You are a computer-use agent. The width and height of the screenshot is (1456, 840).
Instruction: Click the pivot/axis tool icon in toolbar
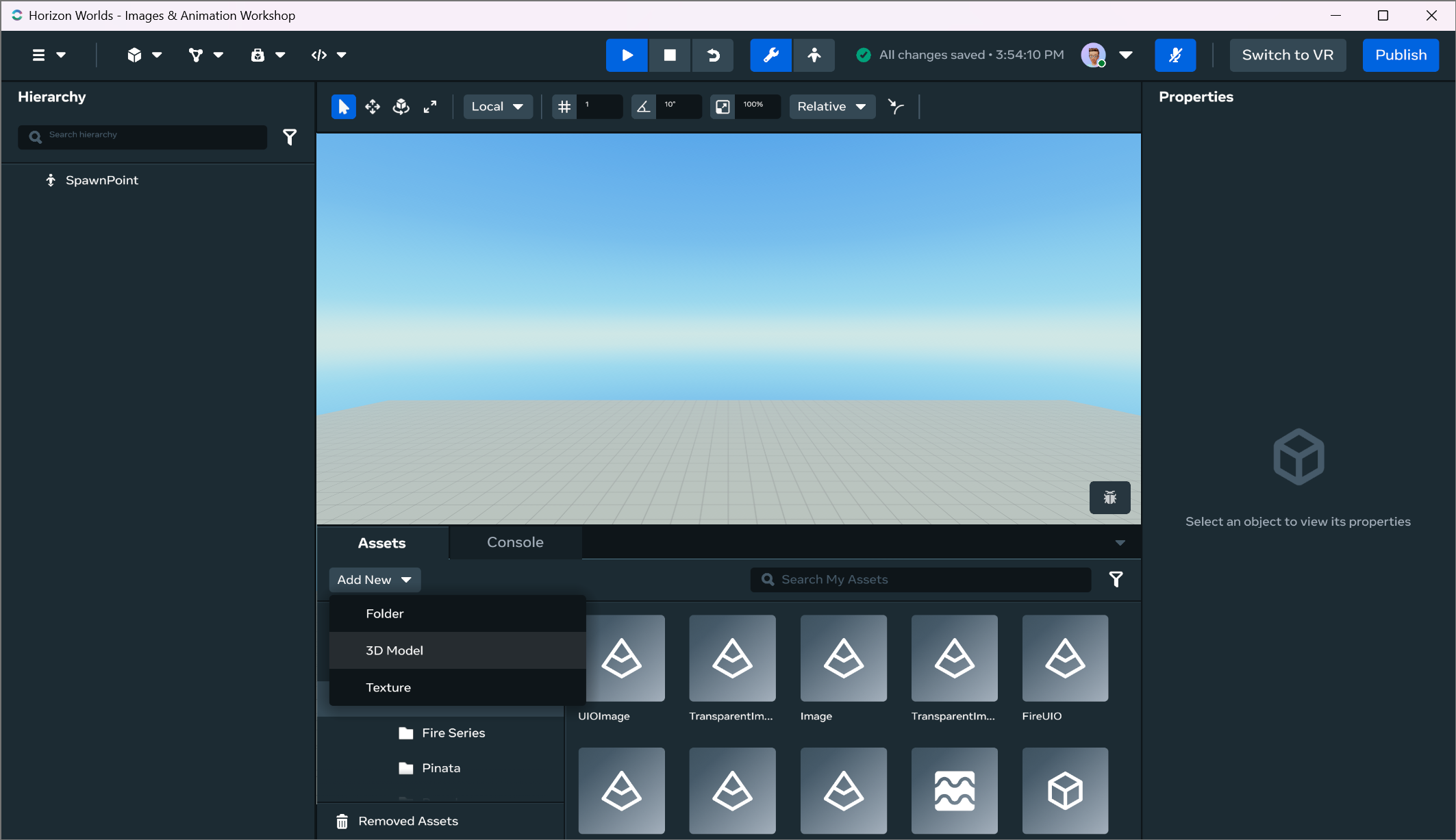coord(896,107)
